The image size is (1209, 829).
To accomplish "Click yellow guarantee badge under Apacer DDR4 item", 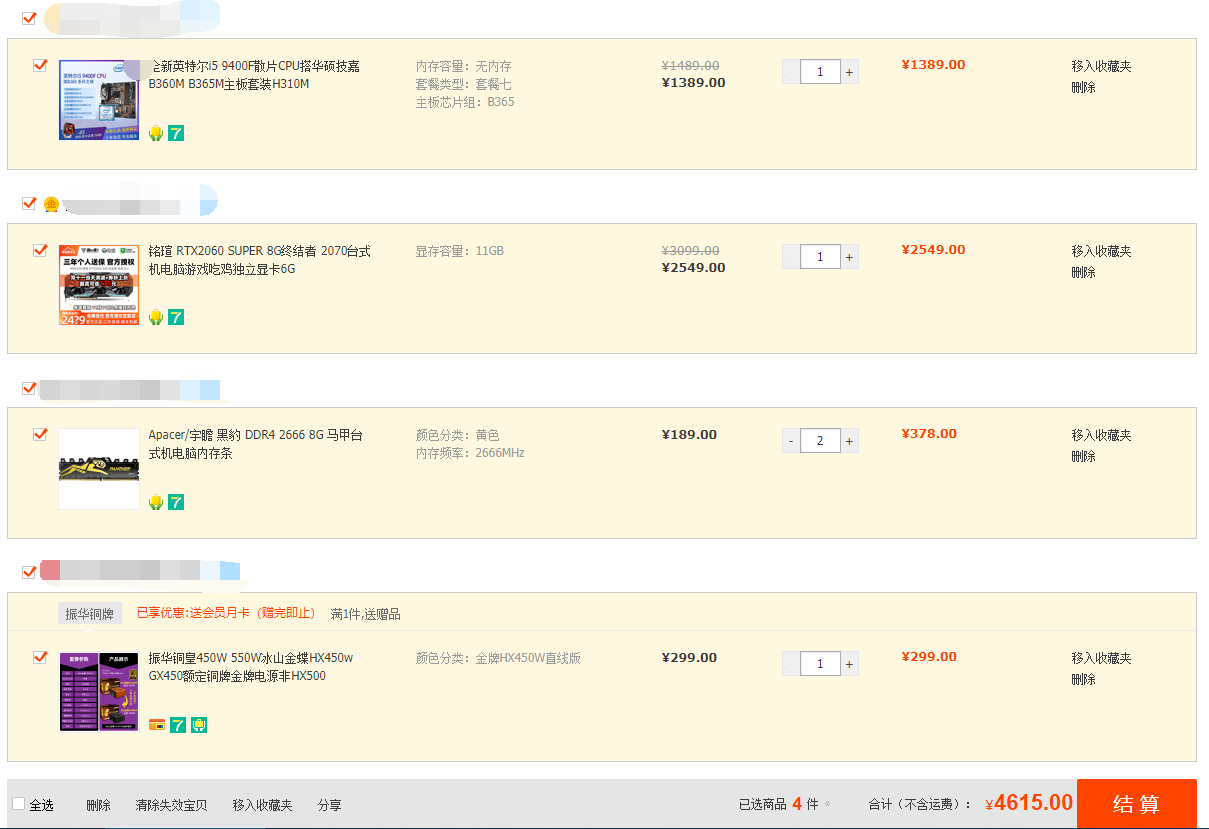I will point(156,502).
